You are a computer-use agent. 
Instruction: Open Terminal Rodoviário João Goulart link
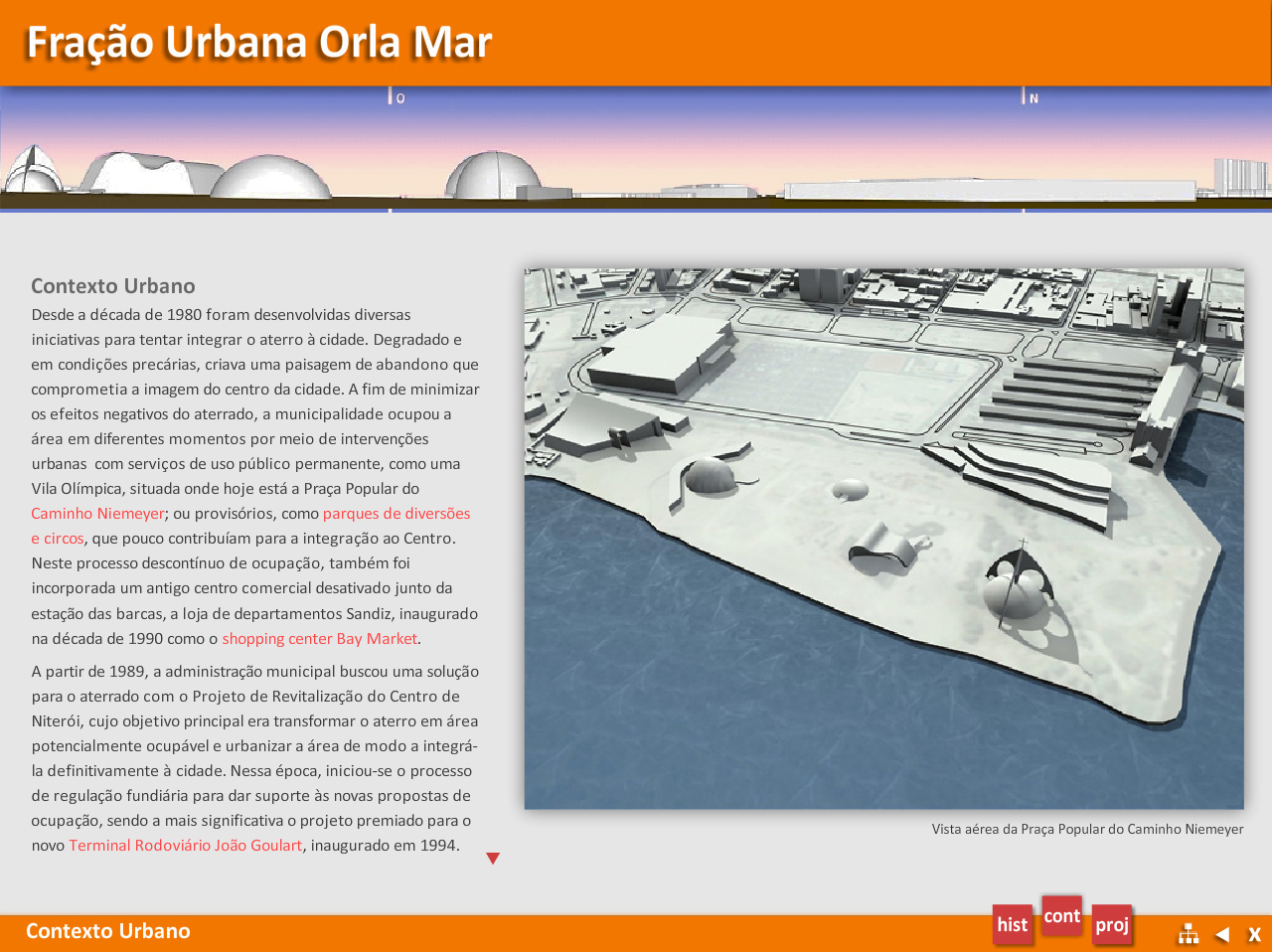coord(185,846)
